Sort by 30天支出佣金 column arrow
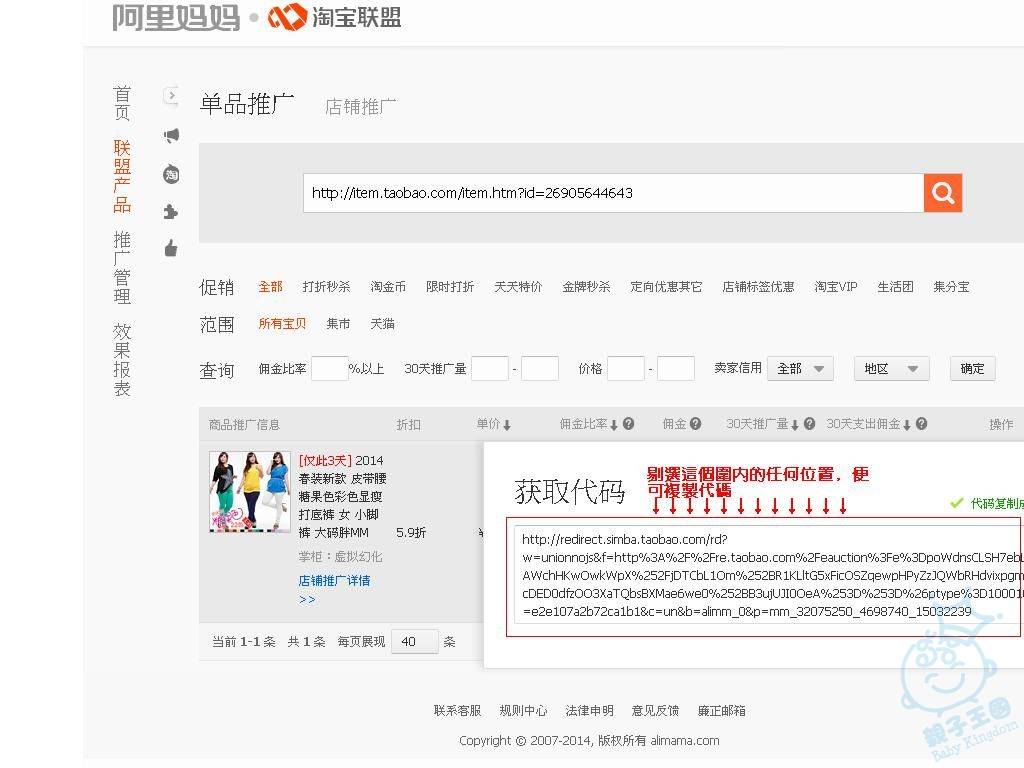The height and width of the screenshot is (768, 1024). (907, 425)
